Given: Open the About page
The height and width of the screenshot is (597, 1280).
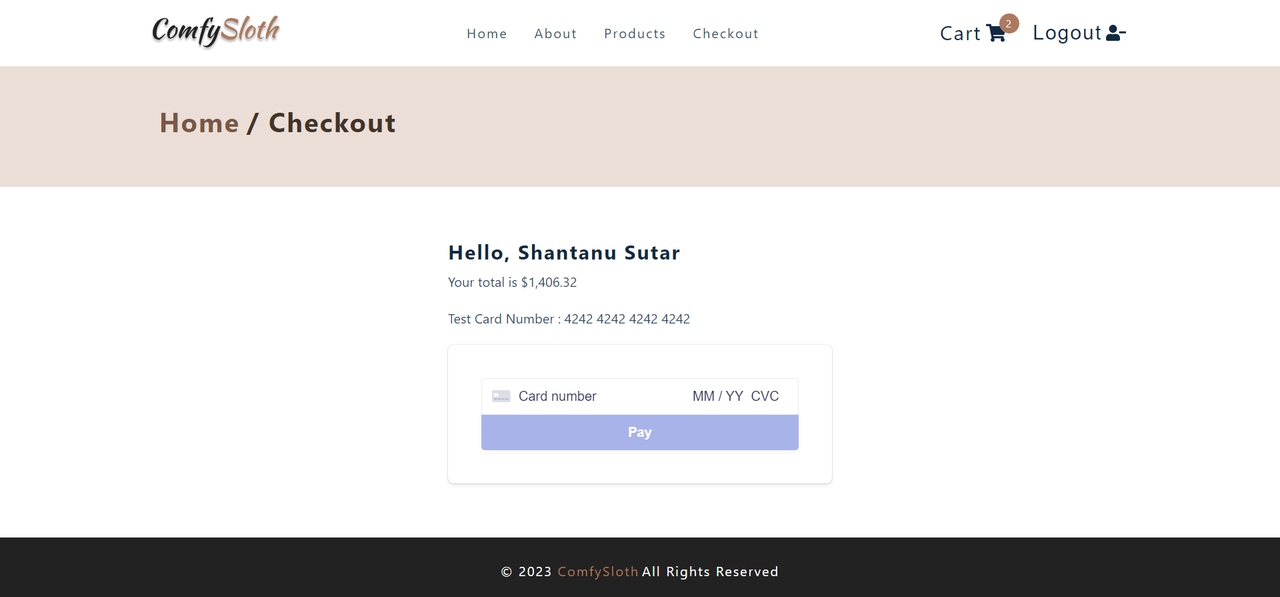Looking at the screenshot, I should [555, 34].
